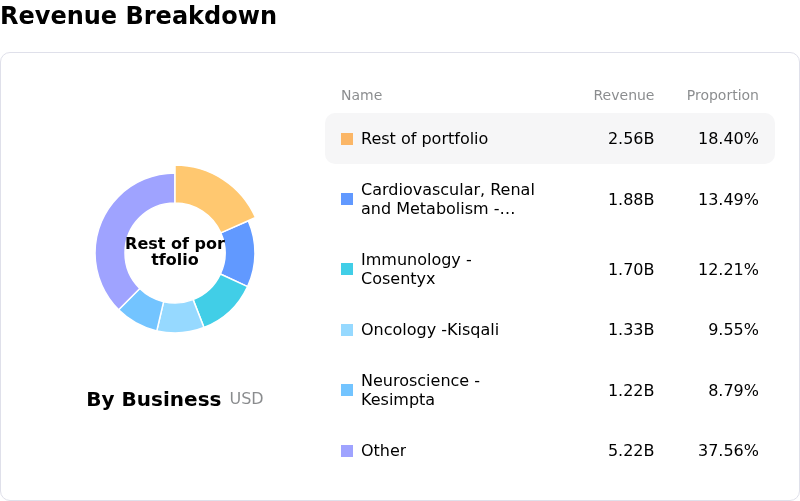Click the teal Immunology Cosentyx swatch
This screenshot has width=800, height=501.
point(347,269)
